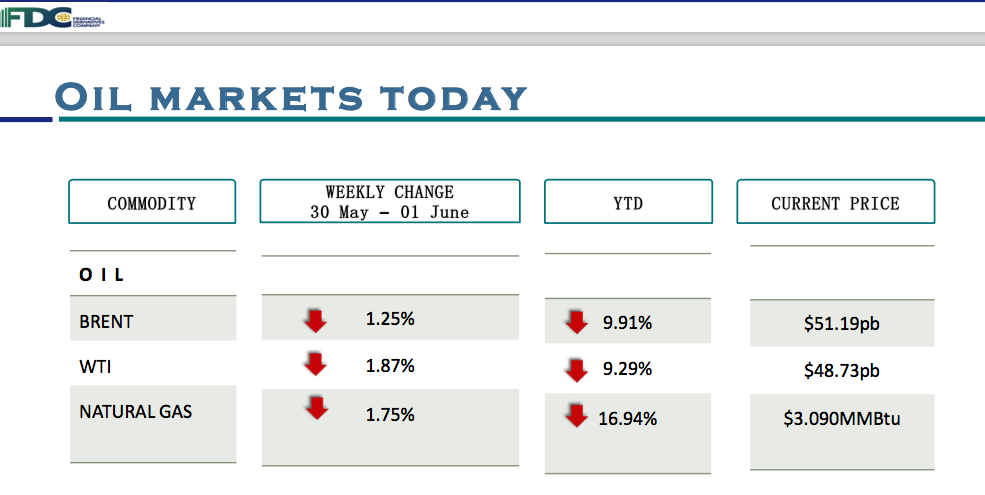Click the red down arrow for Brent weekly change
Viewport: 985px width, 495px height.
[315, 320]
